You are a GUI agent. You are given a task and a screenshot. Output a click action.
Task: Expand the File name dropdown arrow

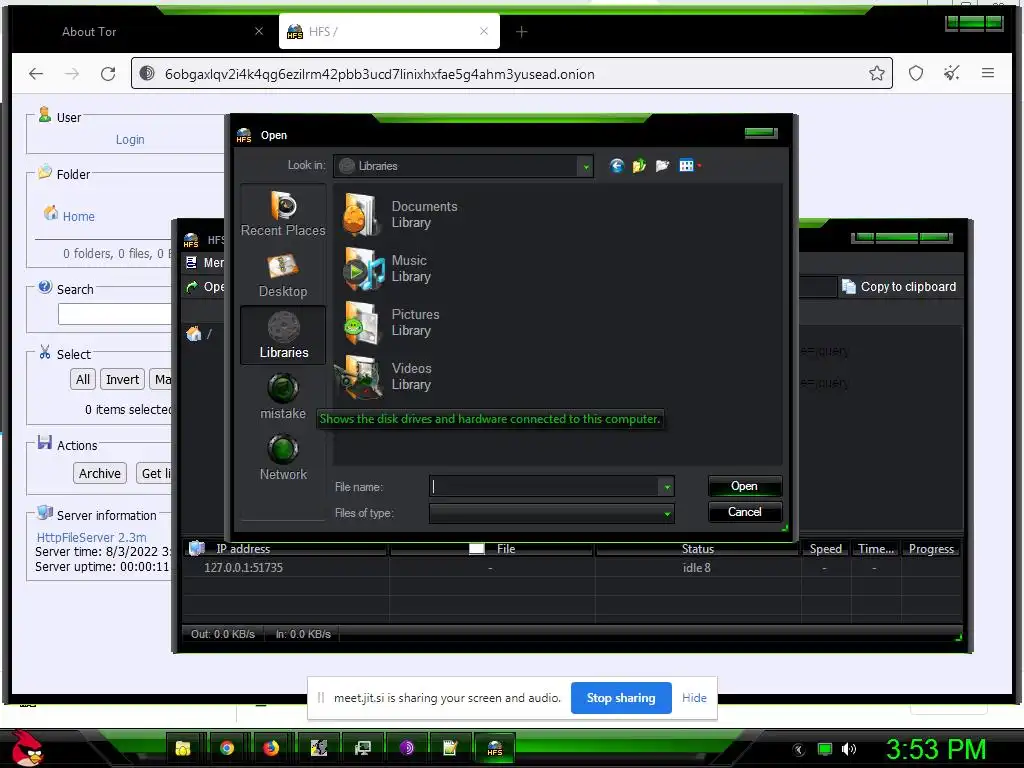click(x=667, y=487)
